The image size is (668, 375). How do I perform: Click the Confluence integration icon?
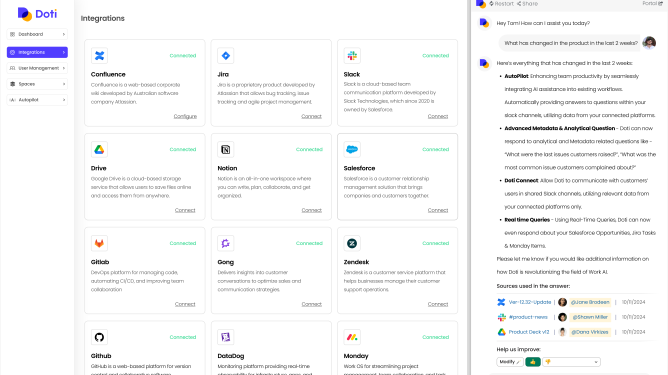click(x=99, y=55)
